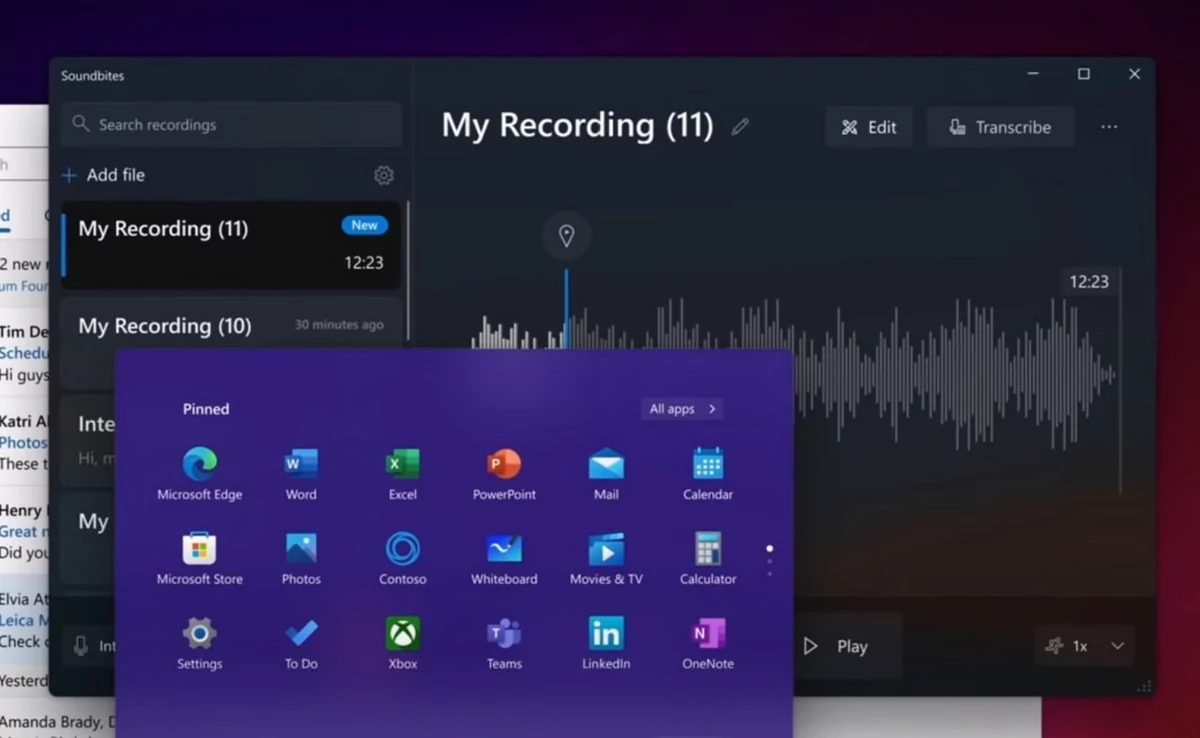
Task: Open the More options ellipsis menu
Action: point(1108,126)
